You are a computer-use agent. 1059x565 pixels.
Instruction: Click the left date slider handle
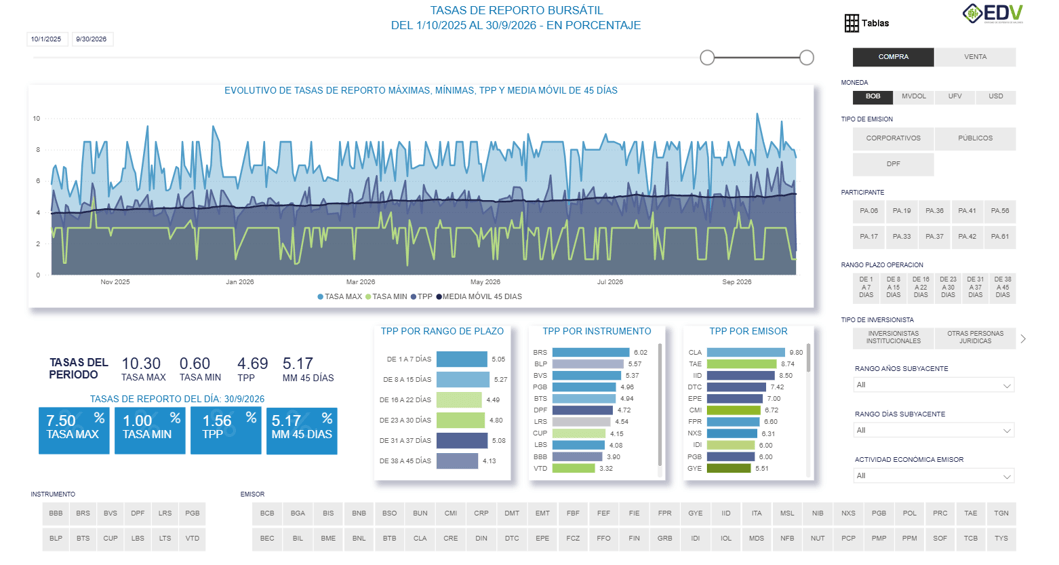(707, 57)
